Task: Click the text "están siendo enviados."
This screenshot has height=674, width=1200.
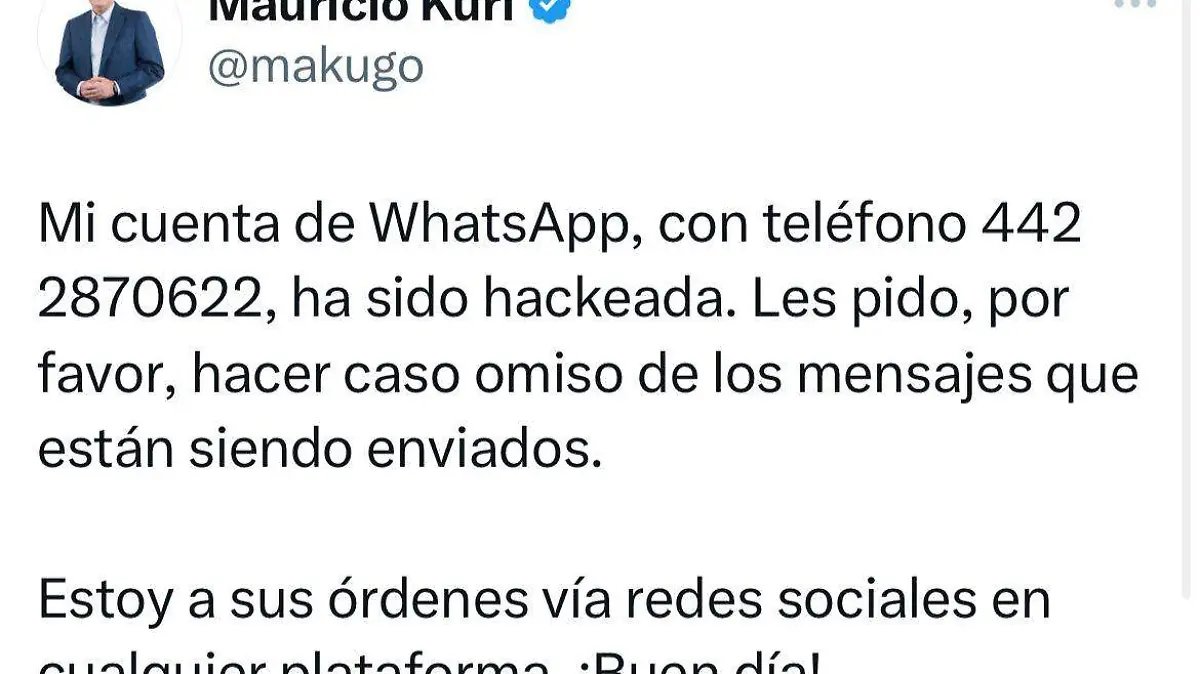Action: tap(320, 450)
